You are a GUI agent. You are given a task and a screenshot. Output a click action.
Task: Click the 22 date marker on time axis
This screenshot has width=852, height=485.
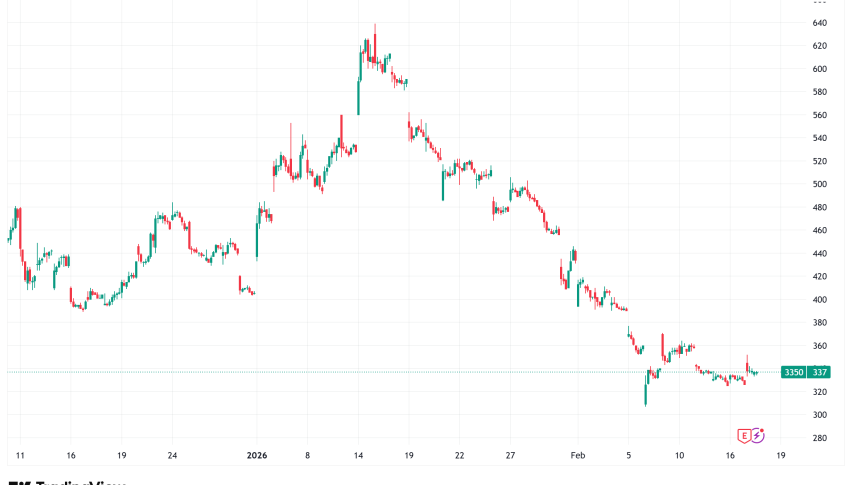pyautogui.click(x=460, y=455)
